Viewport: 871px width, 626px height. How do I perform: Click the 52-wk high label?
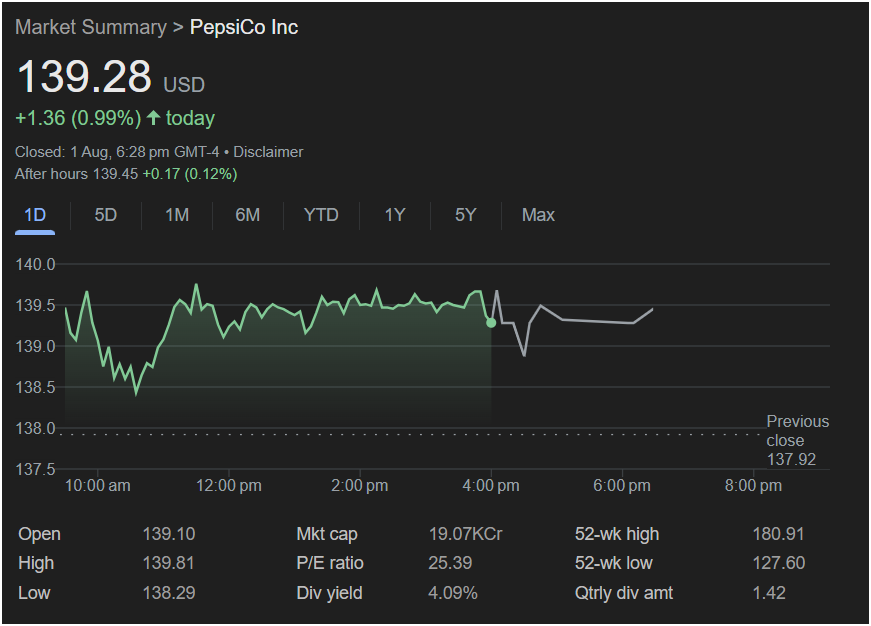pyautogui.click(x=617, y=534)
